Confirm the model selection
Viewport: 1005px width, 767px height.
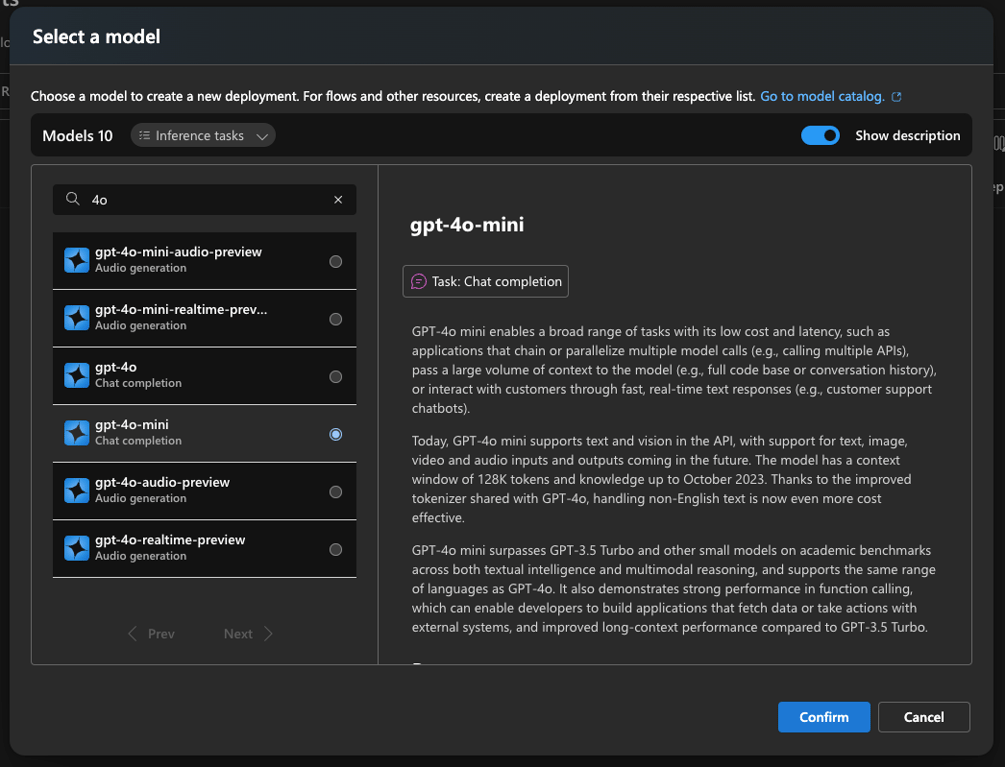(823, 717)
